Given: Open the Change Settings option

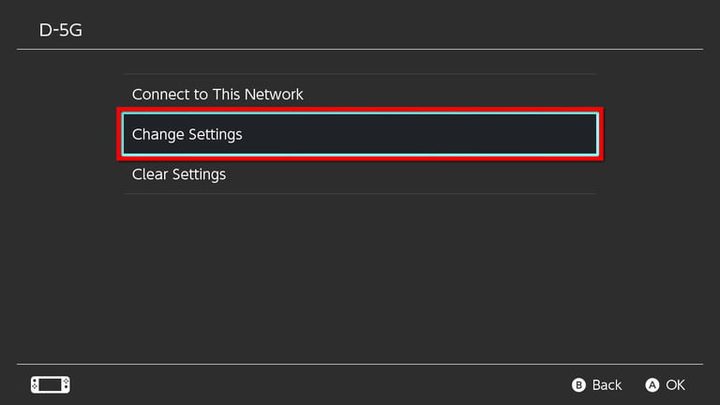Looking at the screenshot, I should [187, 134].
